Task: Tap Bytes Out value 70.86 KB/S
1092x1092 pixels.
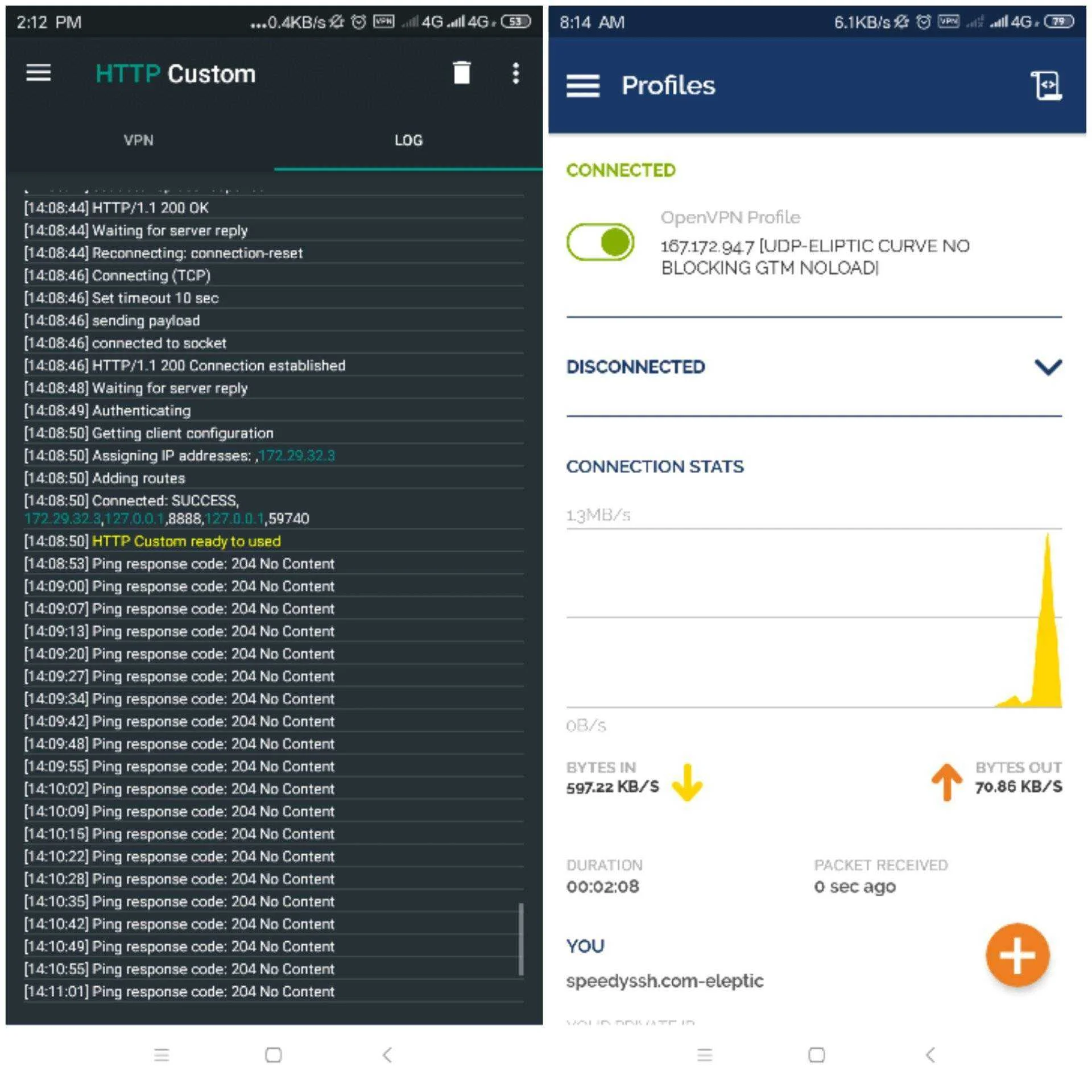Action: (1018, 787)
